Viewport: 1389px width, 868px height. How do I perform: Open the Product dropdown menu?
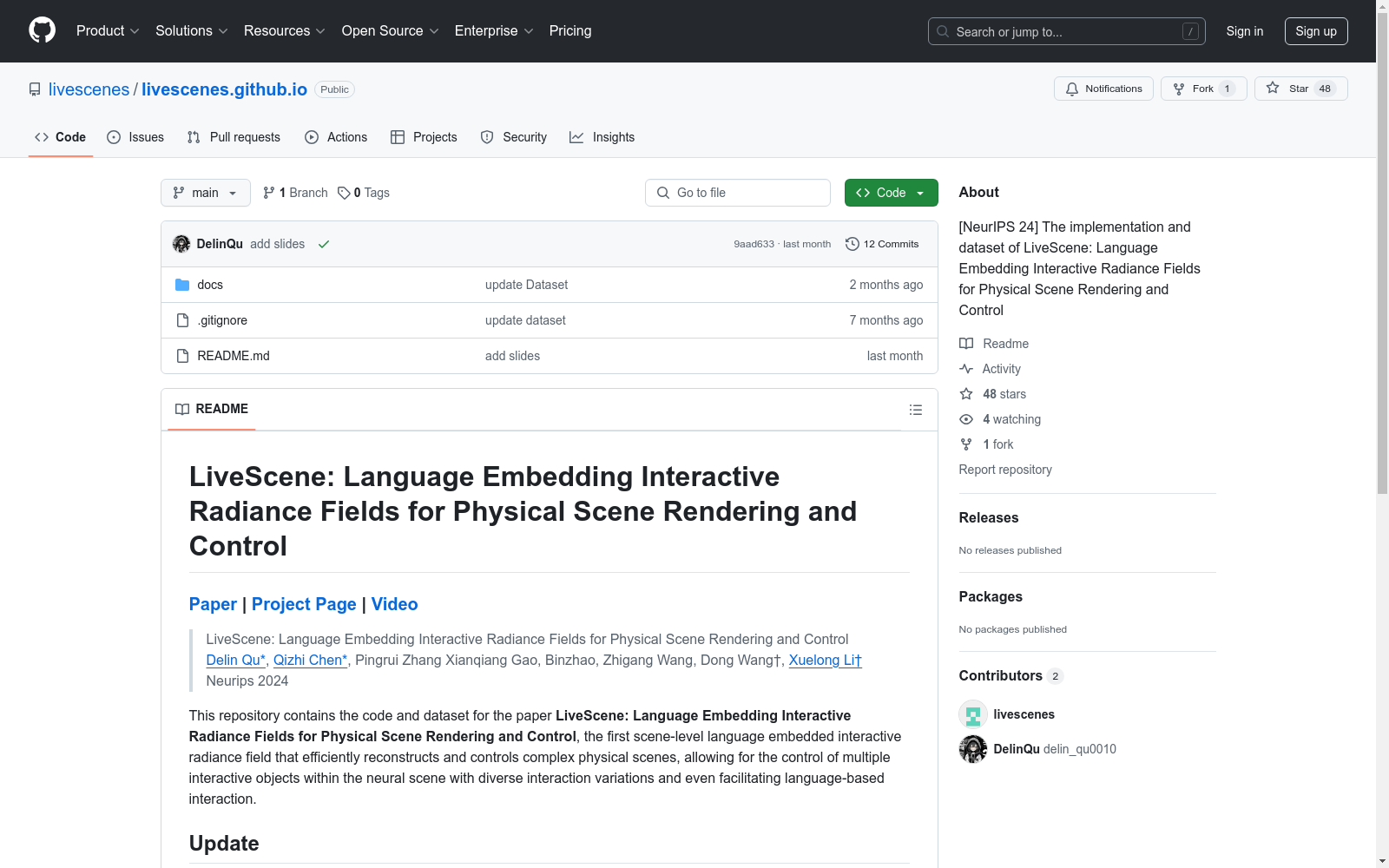[108, 30]
